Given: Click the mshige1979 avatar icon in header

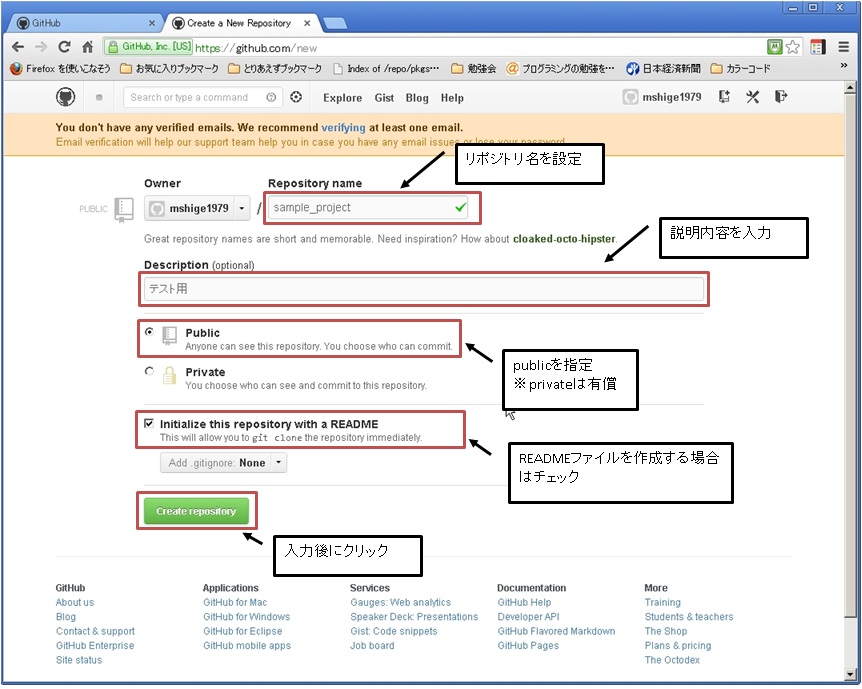Looking at the screenshot, I should [630, 97].
